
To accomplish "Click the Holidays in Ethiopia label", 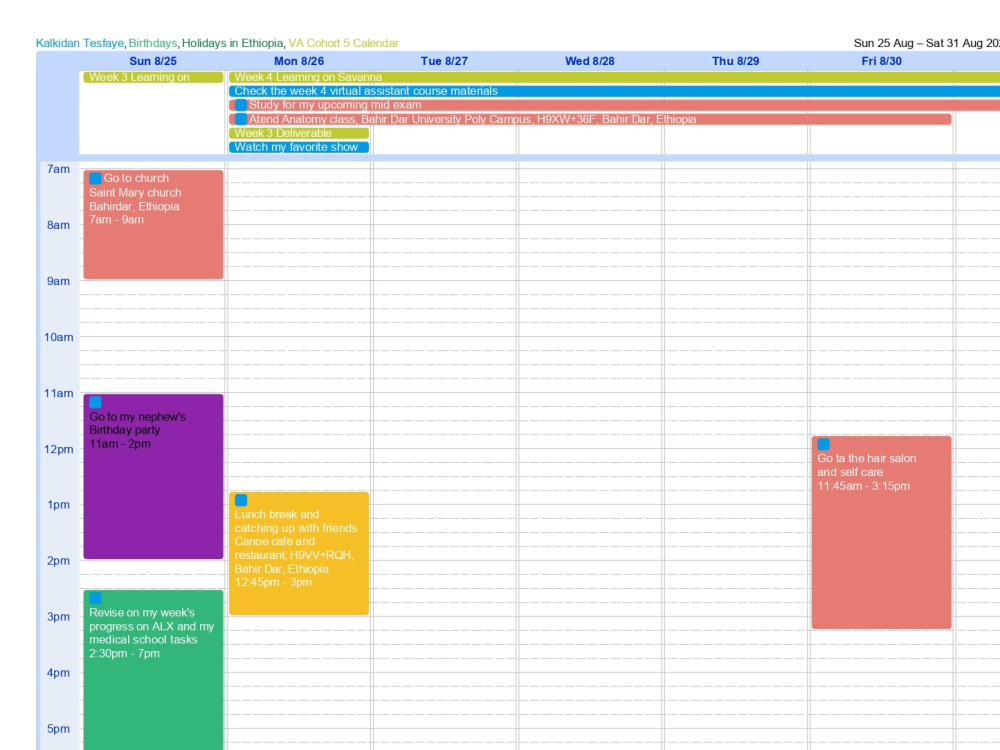I will coord(232,43).
